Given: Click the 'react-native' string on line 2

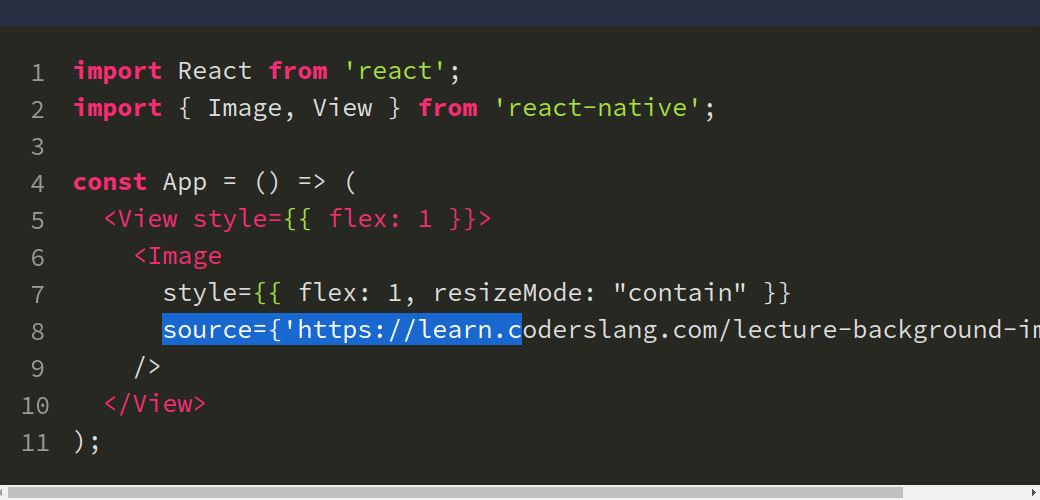Looking at the screenshot, I should (x=598, y=108).
